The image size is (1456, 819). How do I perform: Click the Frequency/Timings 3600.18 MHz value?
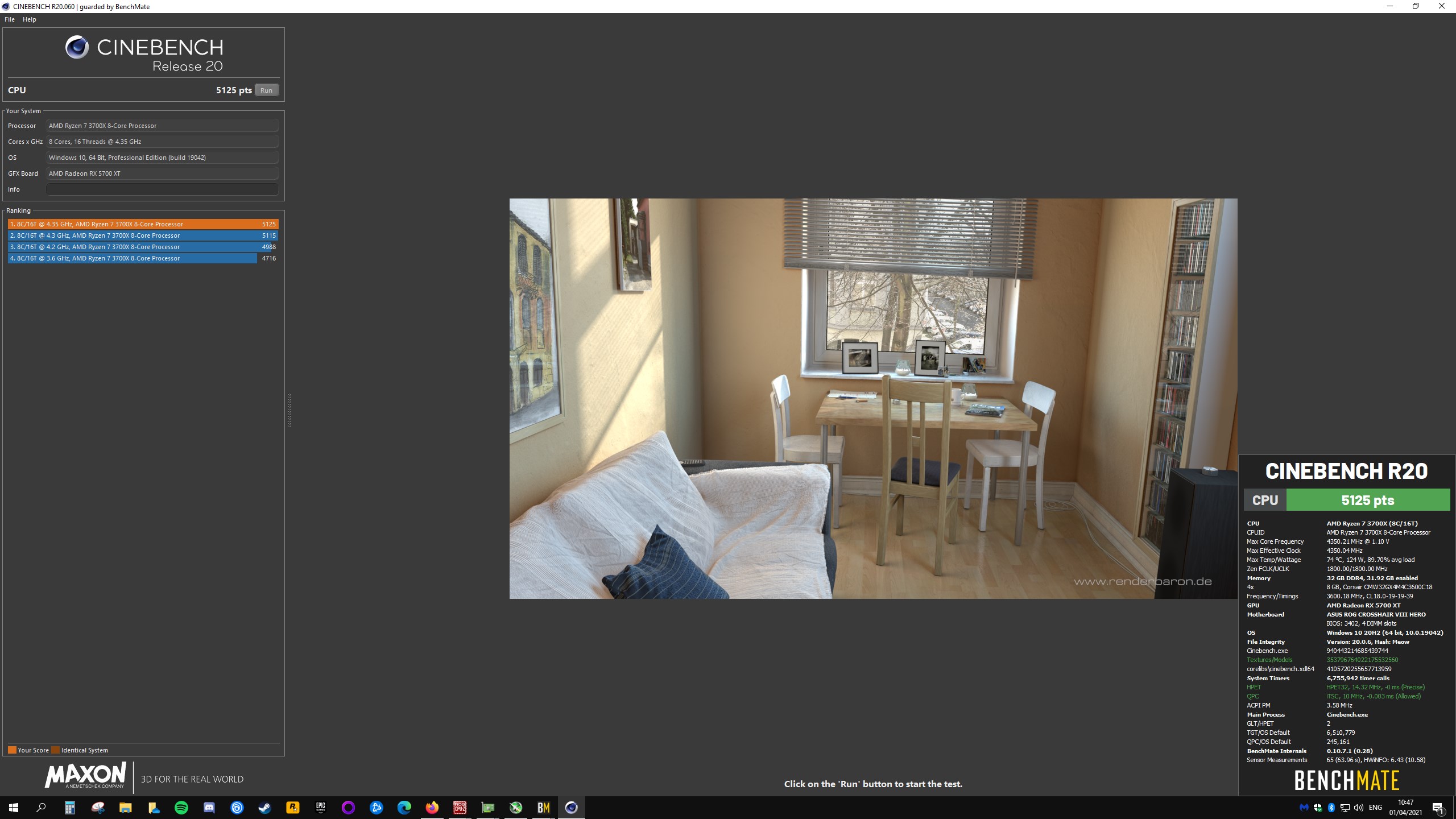pos(1370,596)
